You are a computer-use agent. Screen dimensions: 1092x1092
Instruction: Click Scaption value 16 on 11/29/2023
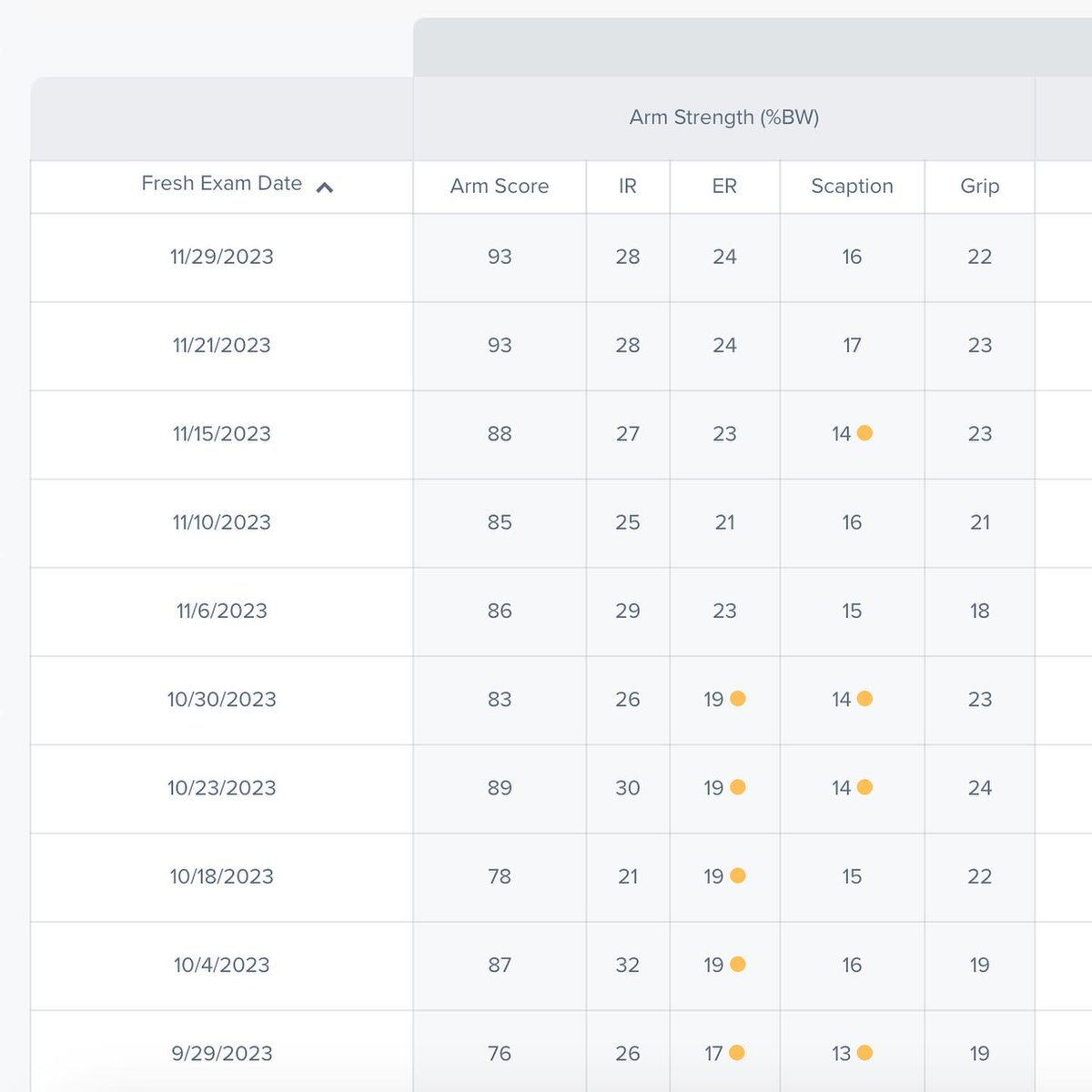pos(852,258)
